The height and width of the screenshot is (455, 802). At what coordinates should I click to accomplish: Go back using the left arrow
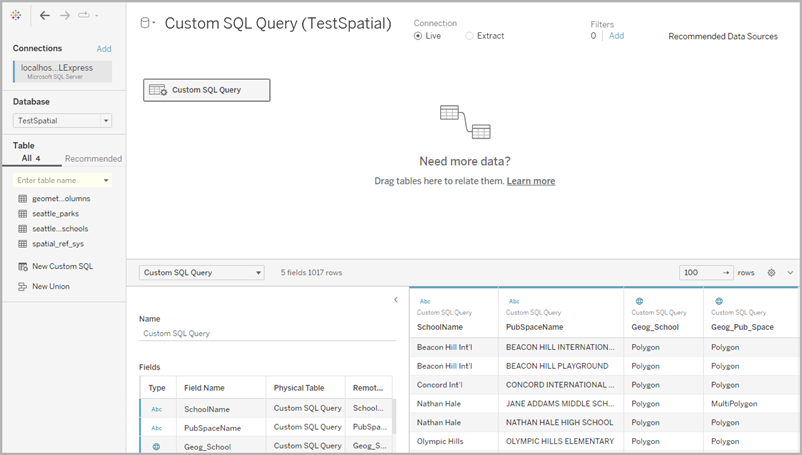[x=45, y=15]
